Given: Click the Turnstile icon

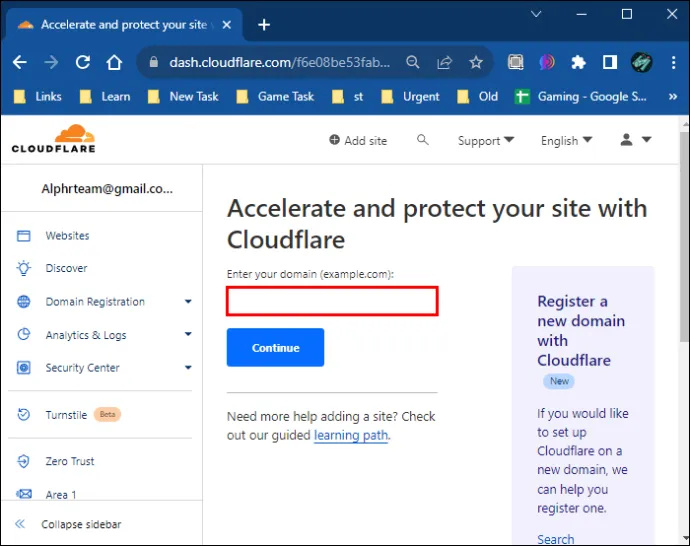Looking at the screenshot, I should click(24, 414).
